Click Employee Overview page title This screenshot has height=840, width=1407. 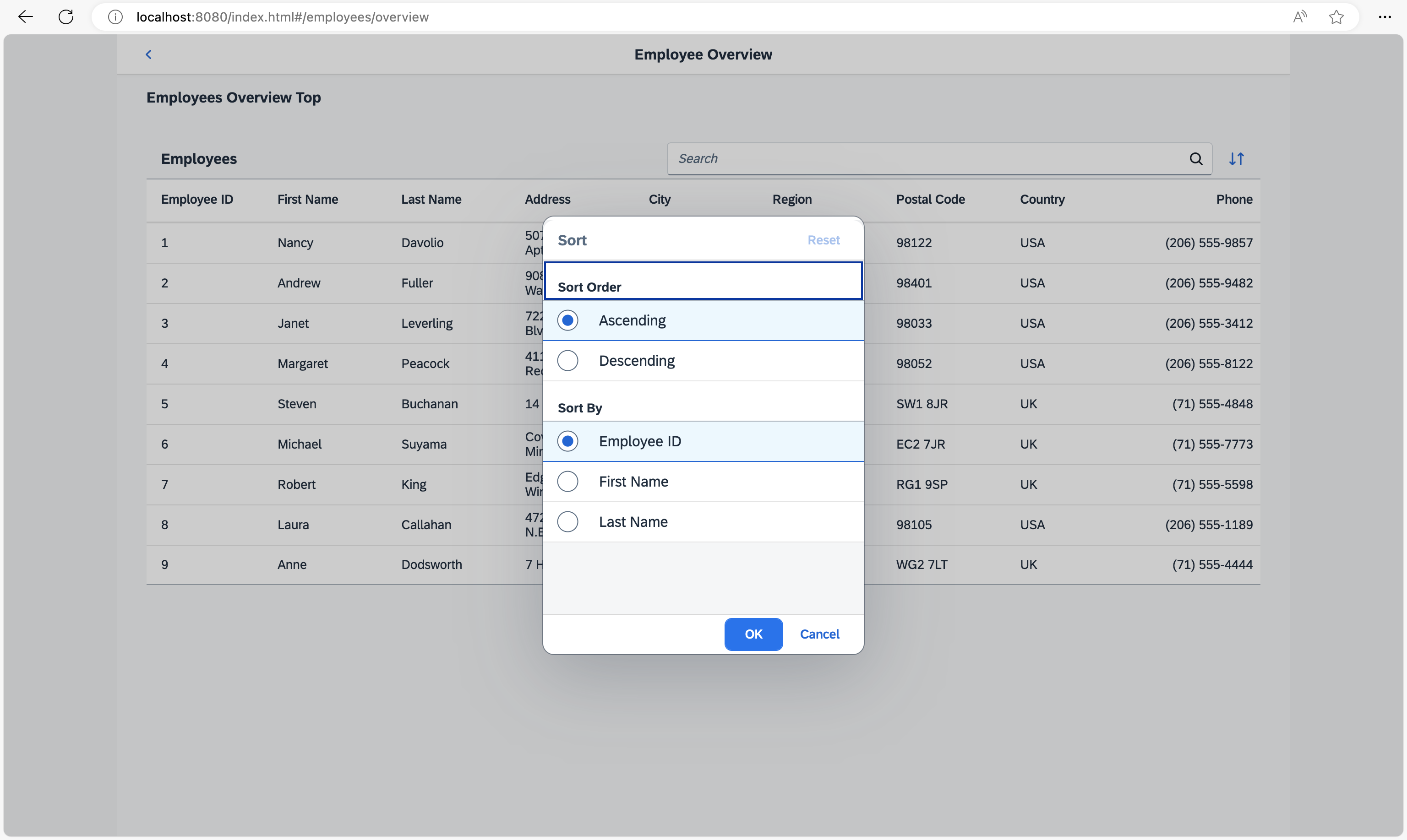pyautogui.click(x=703, y=54)
